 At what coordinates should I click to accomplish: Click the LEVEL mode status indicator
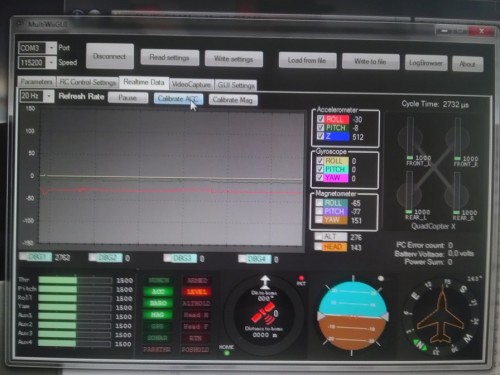point(197,292)
